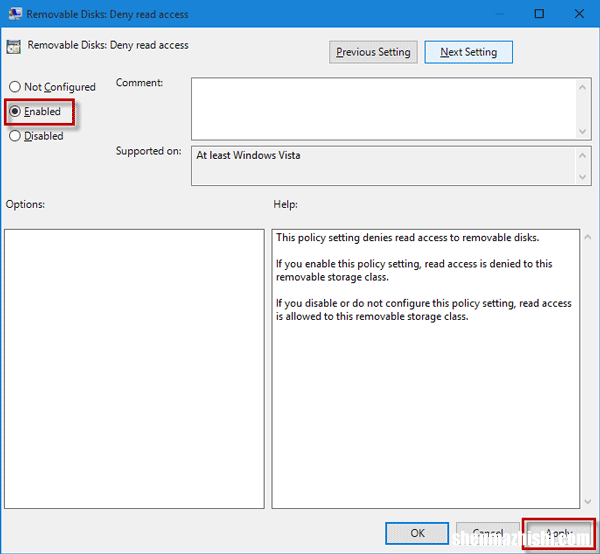Click the help paragraph starting 'If you enable'
The width and height of the screenshot is (600, 554).
tap(414, 270)
